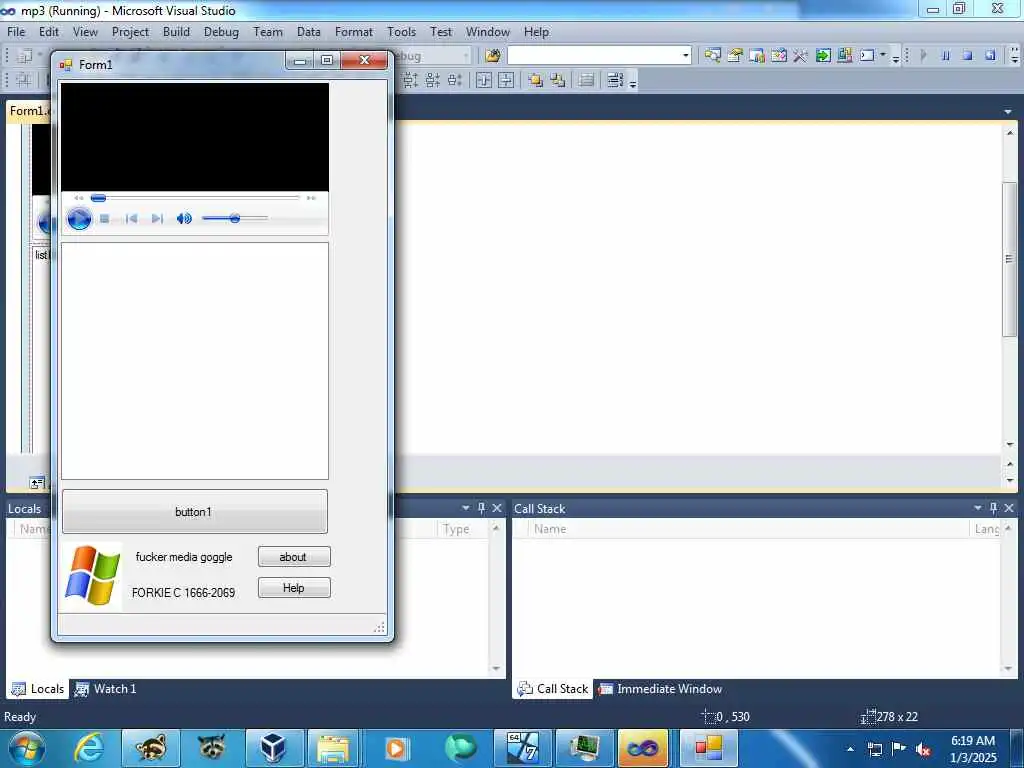Screen dimensions: 1024x768
Task: Open the active documents dropdown arrow at top right
Action: tap(1008, 112)
